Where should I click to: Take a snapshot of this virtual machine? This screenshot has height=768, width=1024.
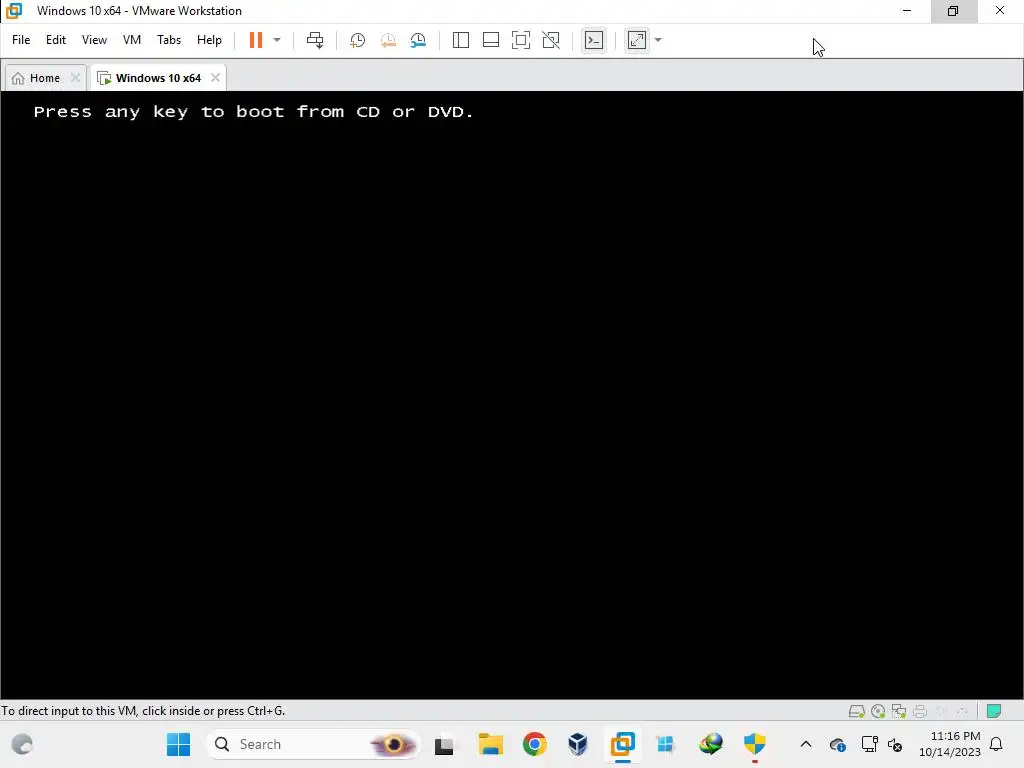coord(357,40)
